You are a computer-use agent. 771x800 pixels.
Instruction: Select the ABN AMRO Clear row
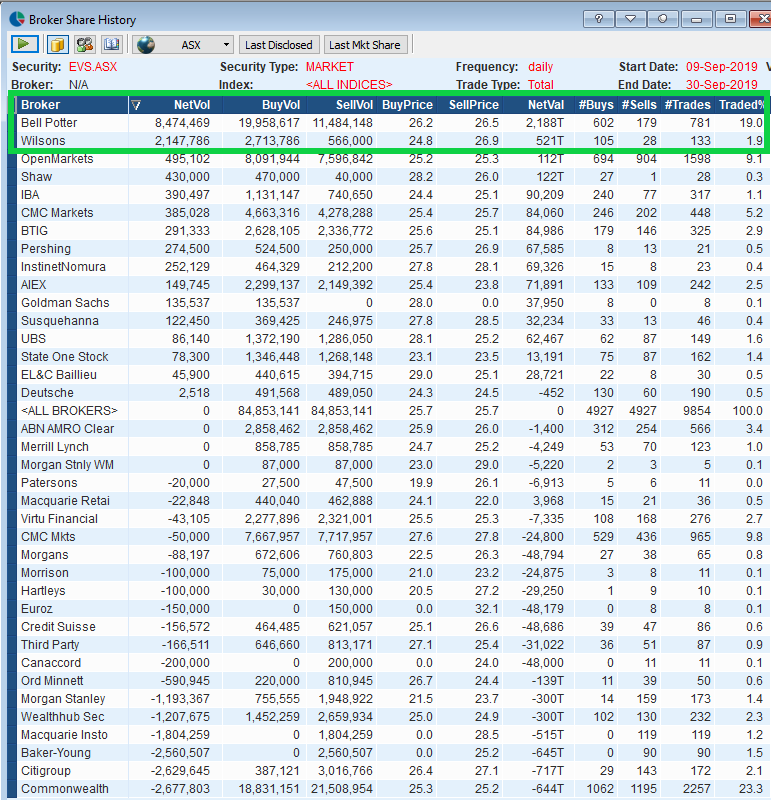(x=391, y=429)
